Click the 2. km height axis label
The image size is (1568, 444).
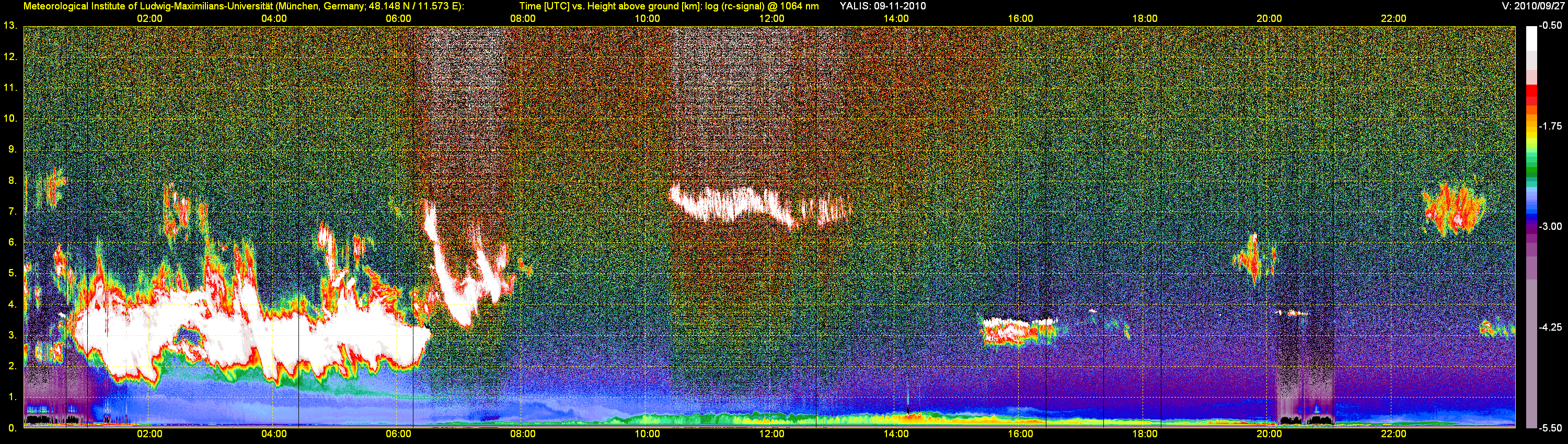pos(12,366)
